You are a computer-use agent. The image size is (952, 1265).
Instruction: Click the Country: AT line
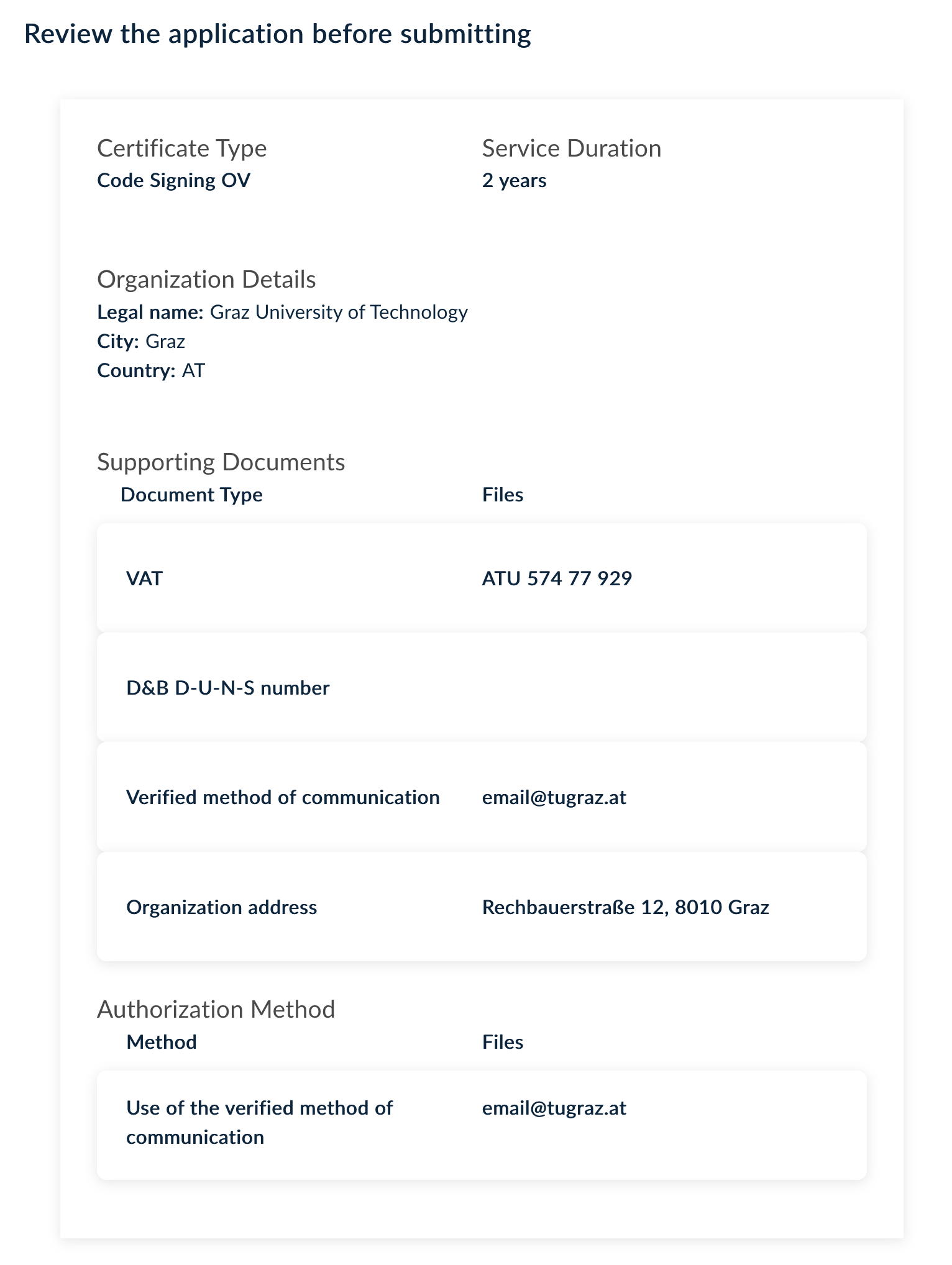[151, 371]
